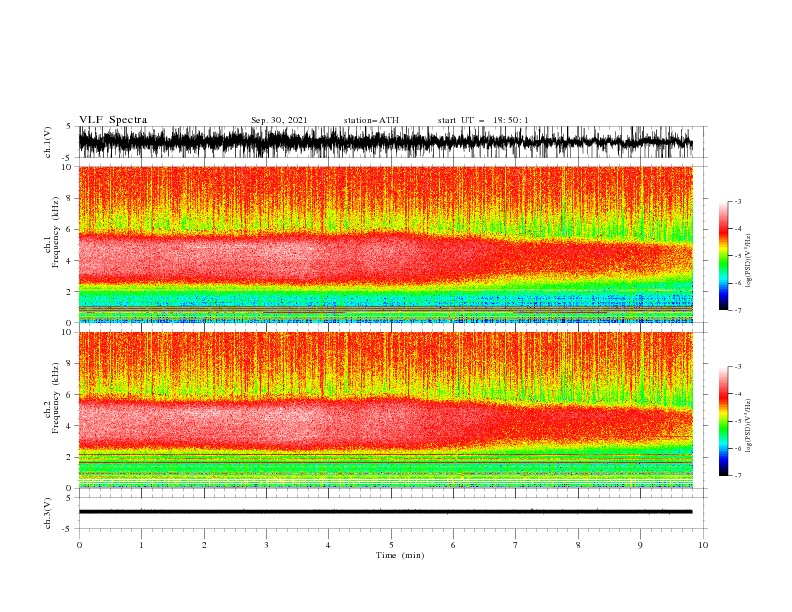Click the '4' kHz tick on ch.1 axis

click(x=71, y=261)
